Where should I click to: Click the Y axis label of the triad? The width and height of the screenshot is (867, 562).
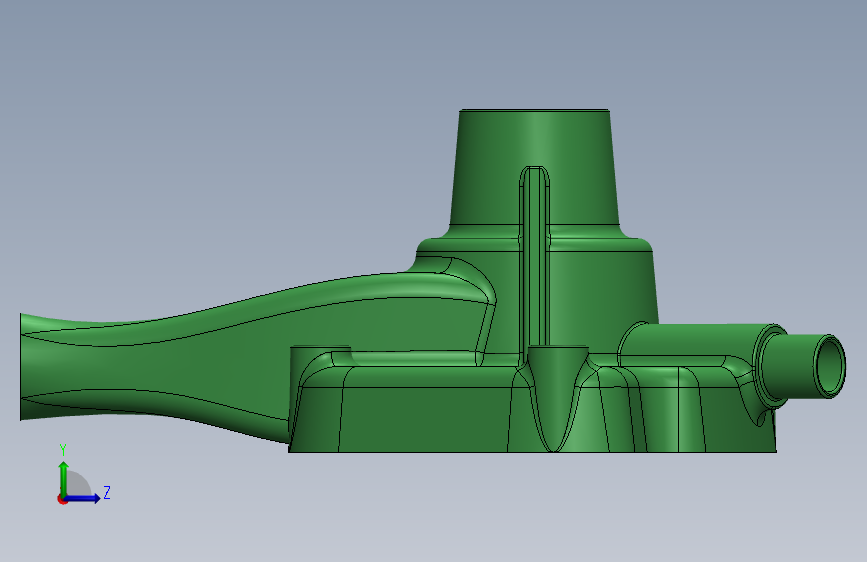63,450
